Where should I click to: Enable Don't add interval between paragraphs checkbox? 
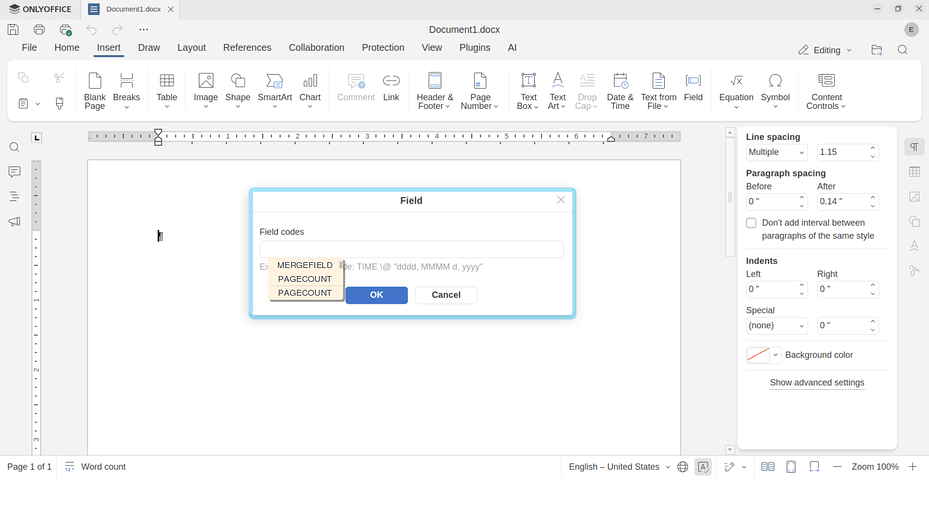coord(751,223)
